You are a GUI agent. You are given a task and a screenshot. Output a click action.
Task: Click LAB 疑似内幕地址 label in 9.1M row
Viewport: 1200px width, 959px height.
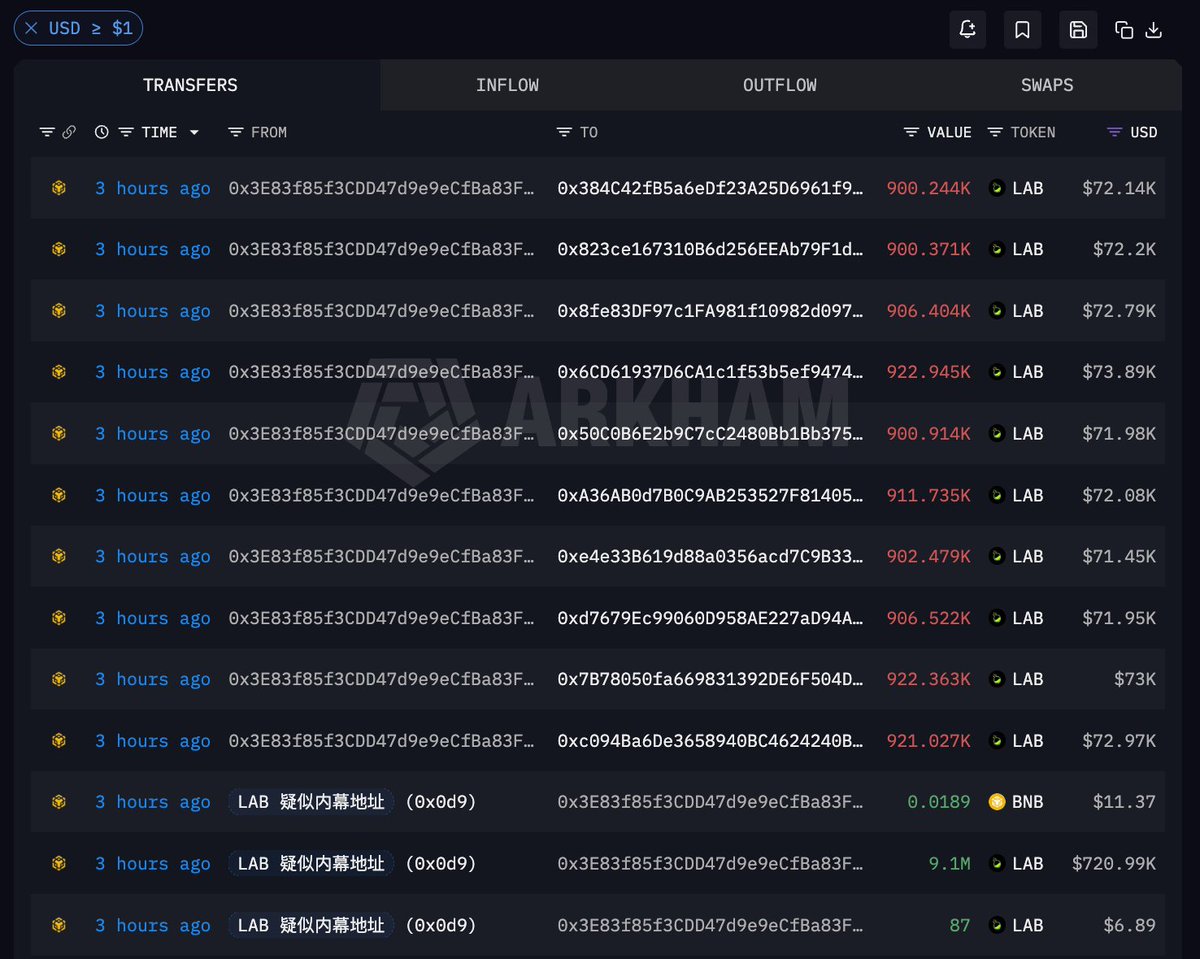(311, 863)
